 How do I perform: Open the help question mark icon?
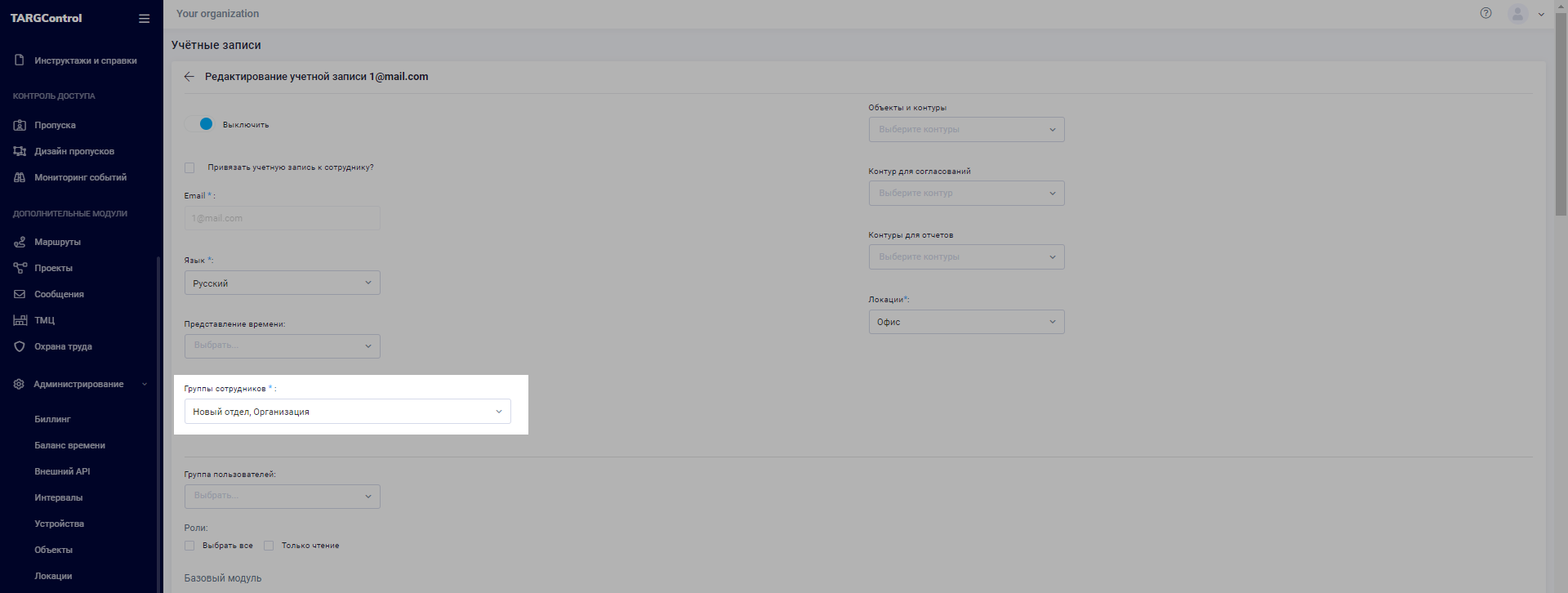click(x=1486, y=13)
